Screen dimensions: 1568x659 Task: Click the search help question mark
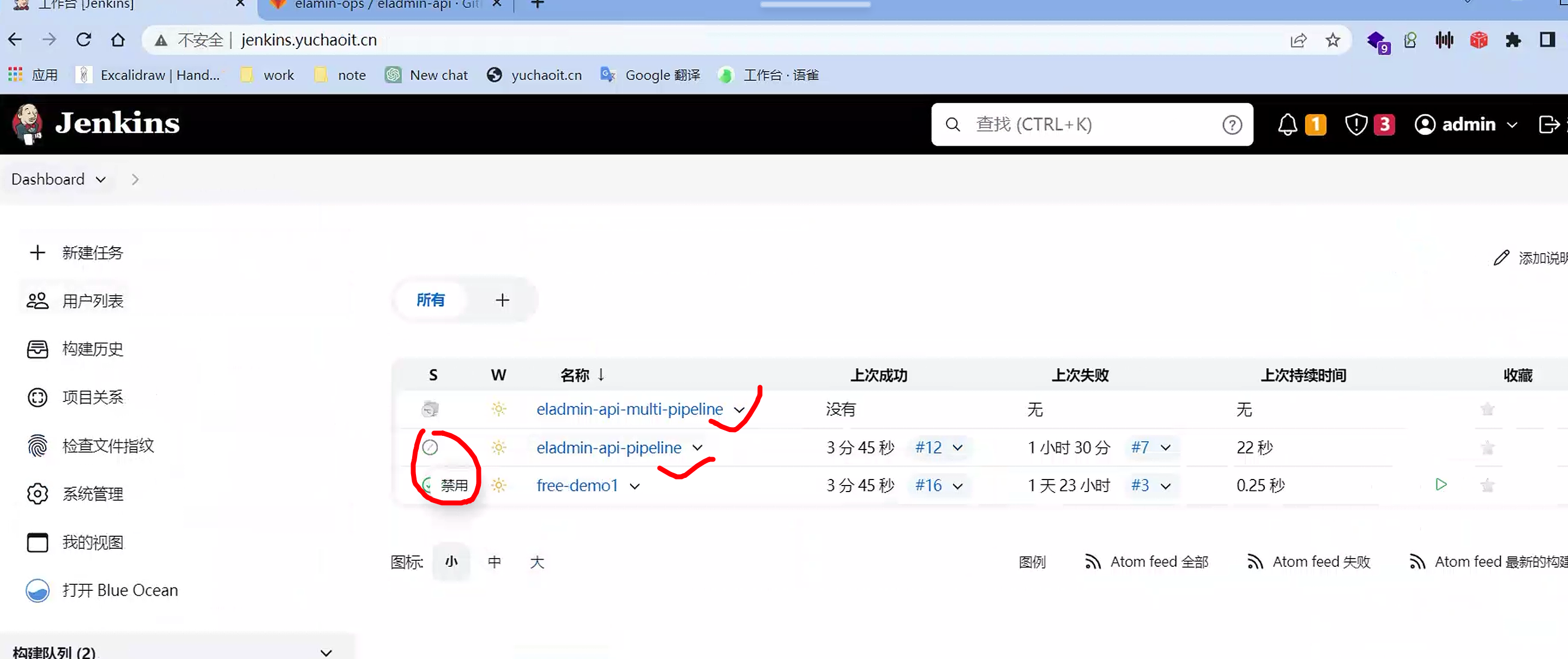[x=1232, y=124]
